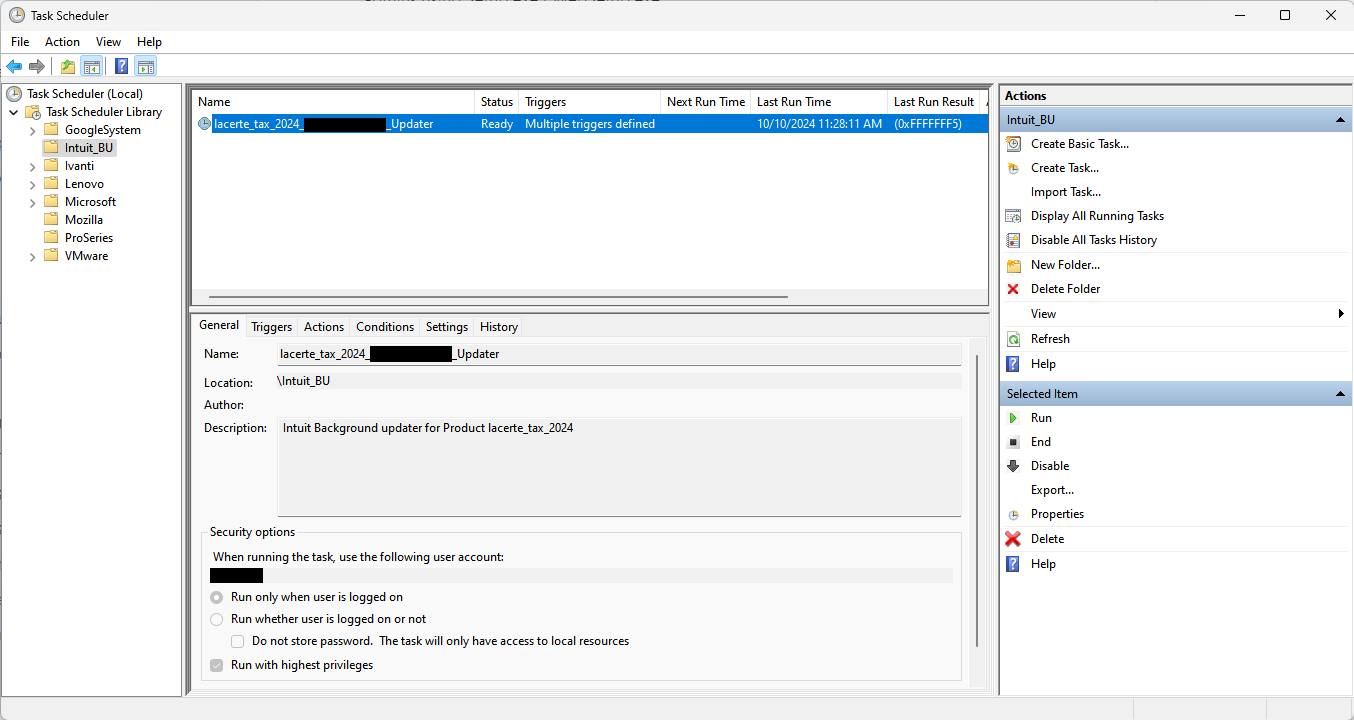1354x720 pixels.
Task: Expand the Lenovo folder
Action: 32,184
